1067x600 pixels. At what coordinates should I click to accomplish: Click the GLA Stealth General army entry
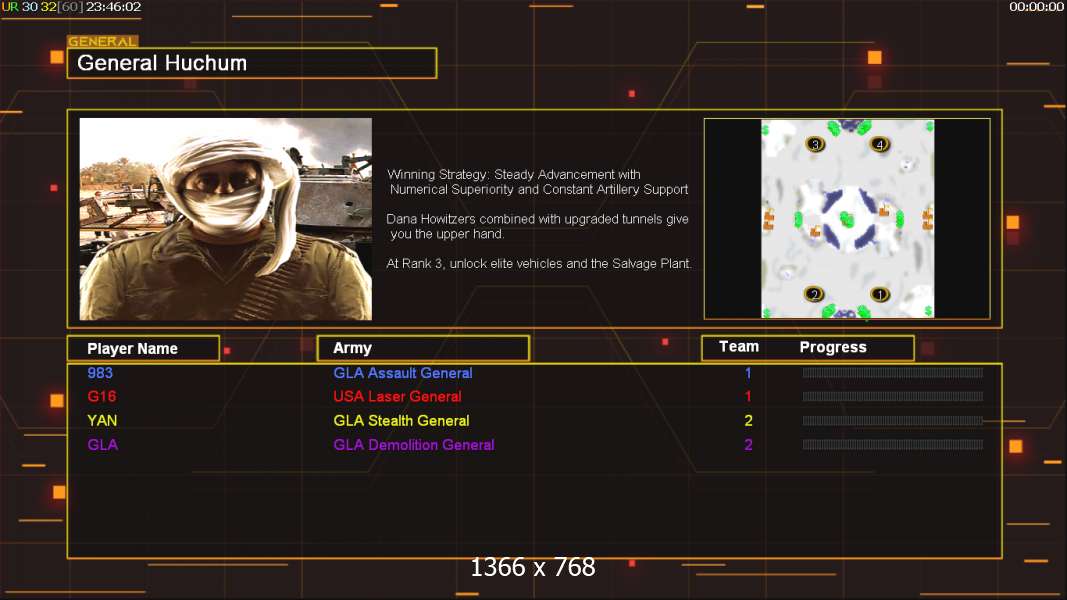(x=401, y=420)
